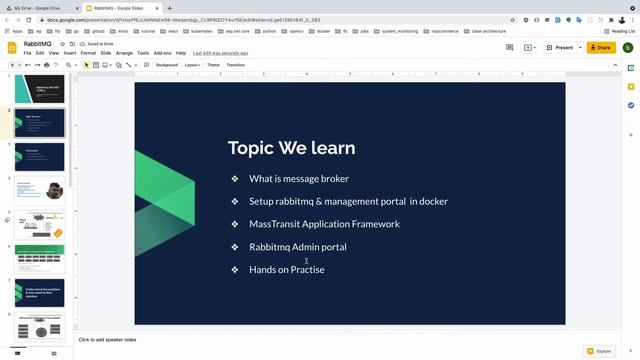Open the Tools menu

coord(143,53)
